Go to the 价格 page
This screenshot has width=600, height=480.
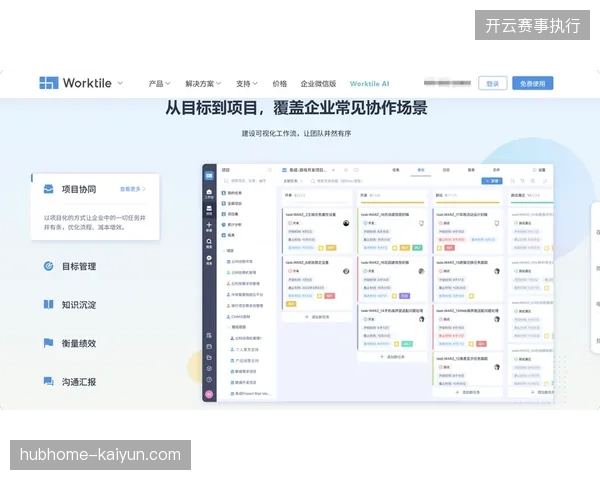(x=279, y=83)
